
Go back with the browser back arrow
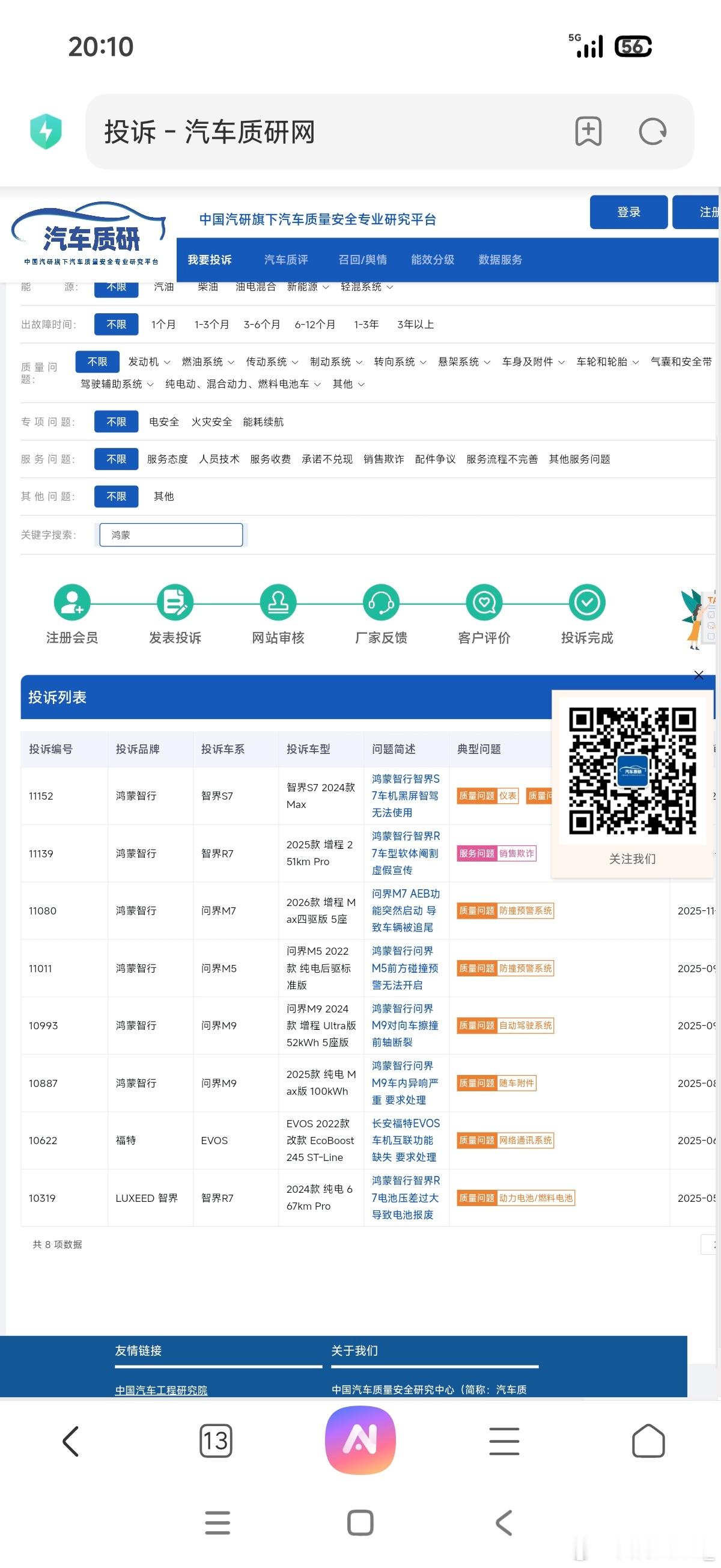click(x=70, y=1441)
